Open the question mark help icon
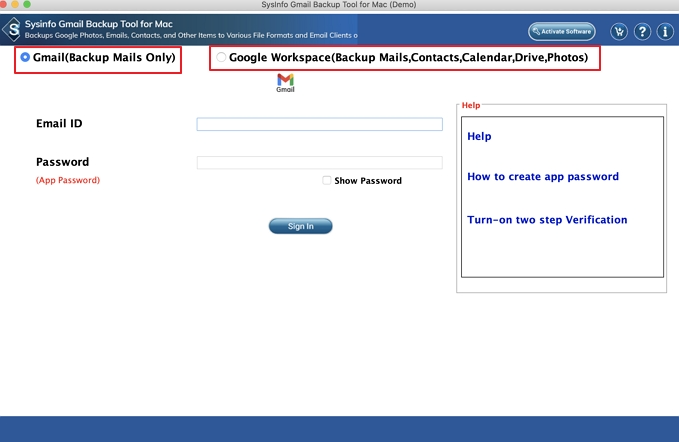Image resolution: width=679 pixels, height=442 pixels. pyautogui.click(x=642, y=32)
